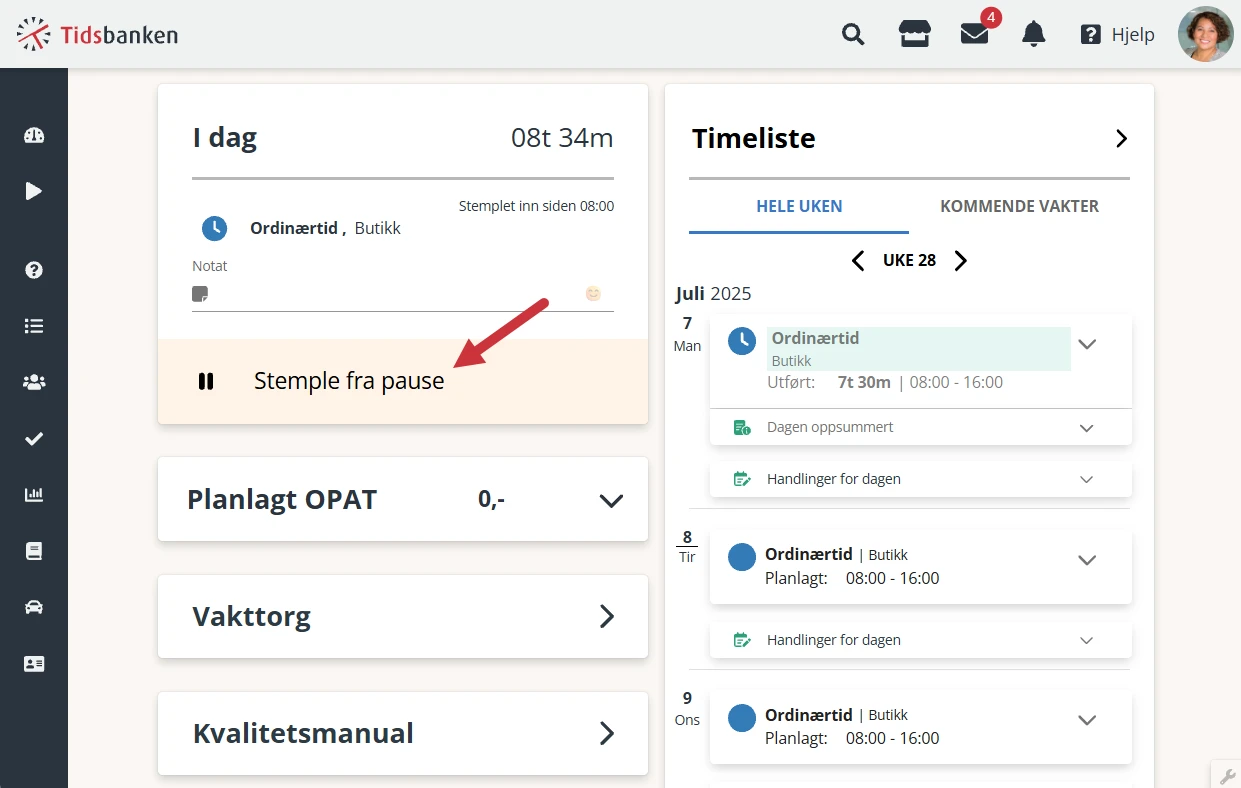This screenshot has width=1241, height=788.
Task: Open the emoji smiley in the Notat field
Action: click(593, 293)
